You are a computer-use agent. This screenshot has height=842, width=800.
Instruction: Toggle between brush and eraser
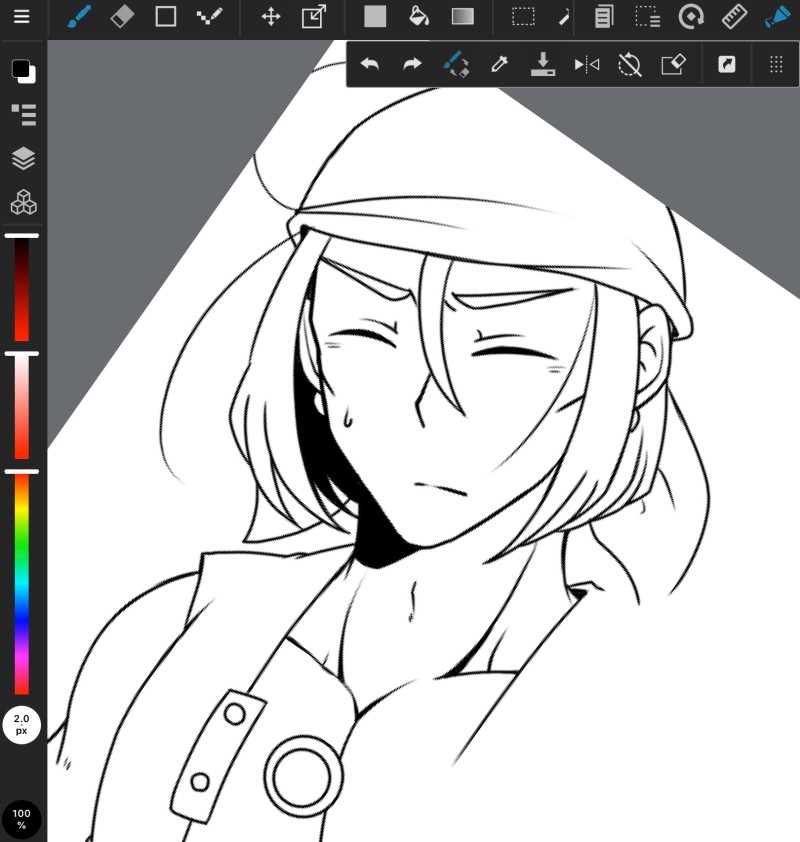pos(456,64)
